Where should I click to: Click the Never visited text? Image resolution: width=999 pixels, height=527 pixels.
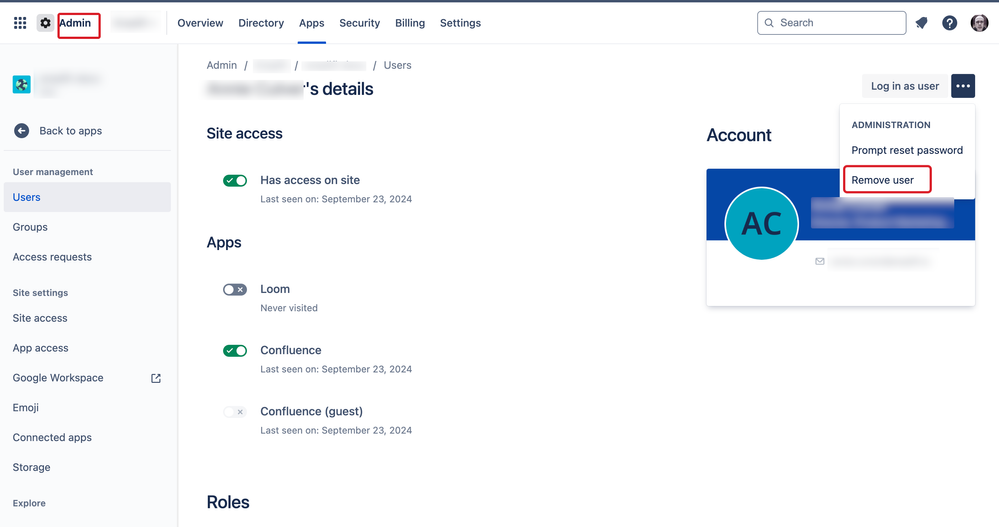[x=289, y=308]
